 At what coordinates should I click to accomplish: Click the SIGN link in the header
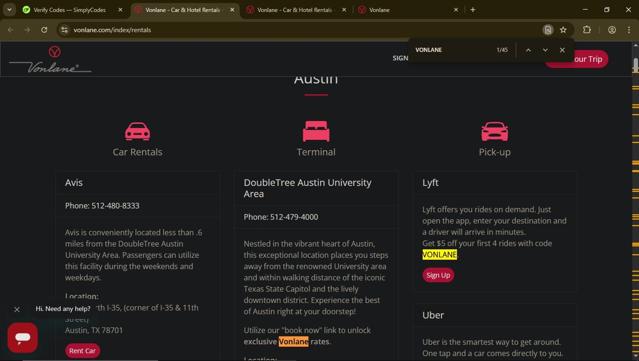400,58
